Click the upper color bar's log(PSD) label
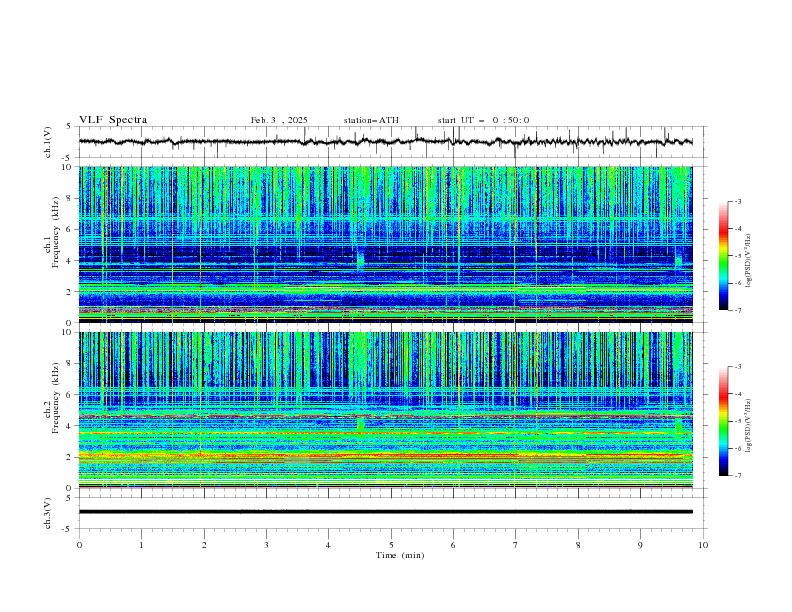 click(x=749, y=261)
